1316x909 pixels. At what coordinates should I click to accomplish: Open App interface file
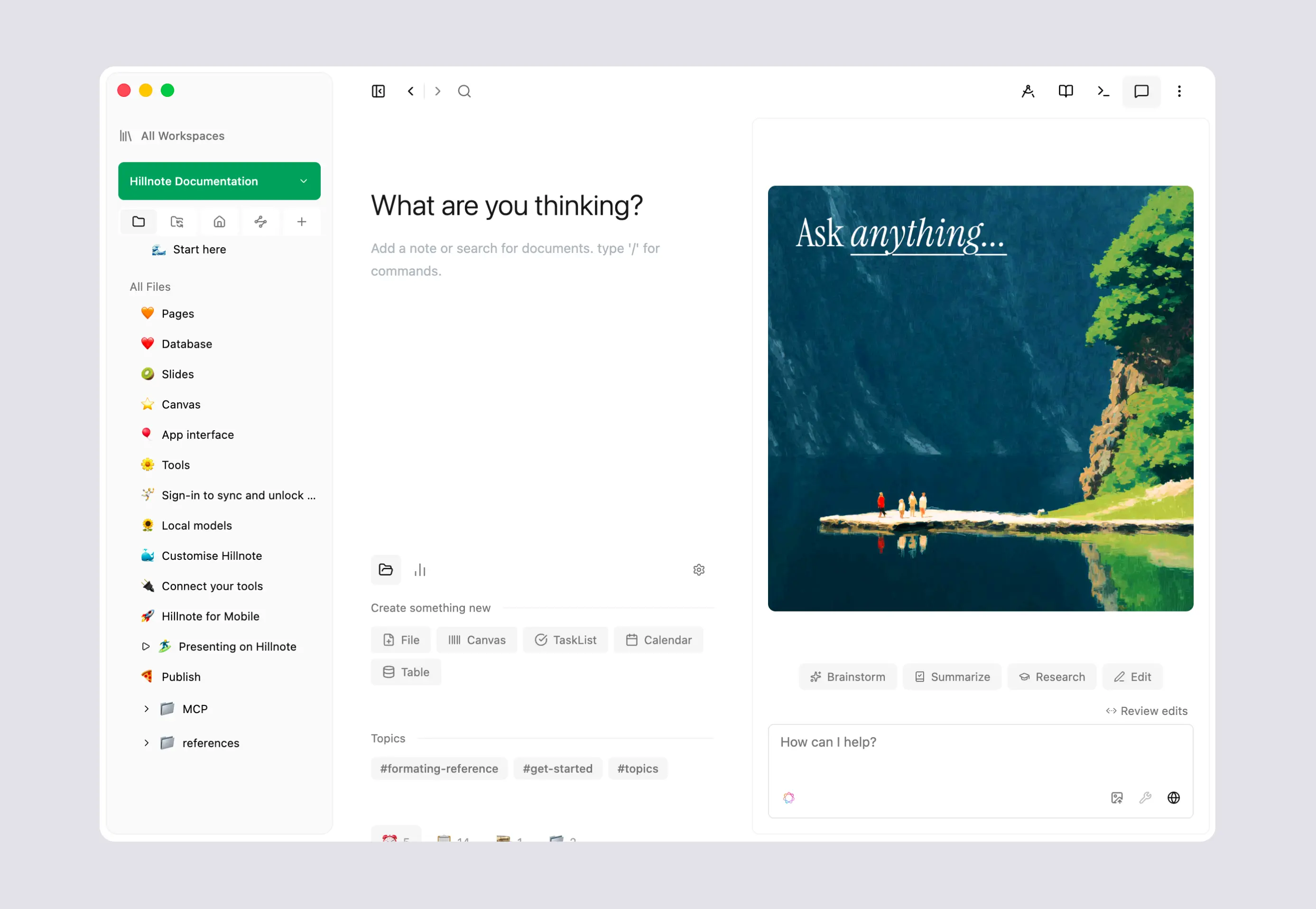click(187, 435)
